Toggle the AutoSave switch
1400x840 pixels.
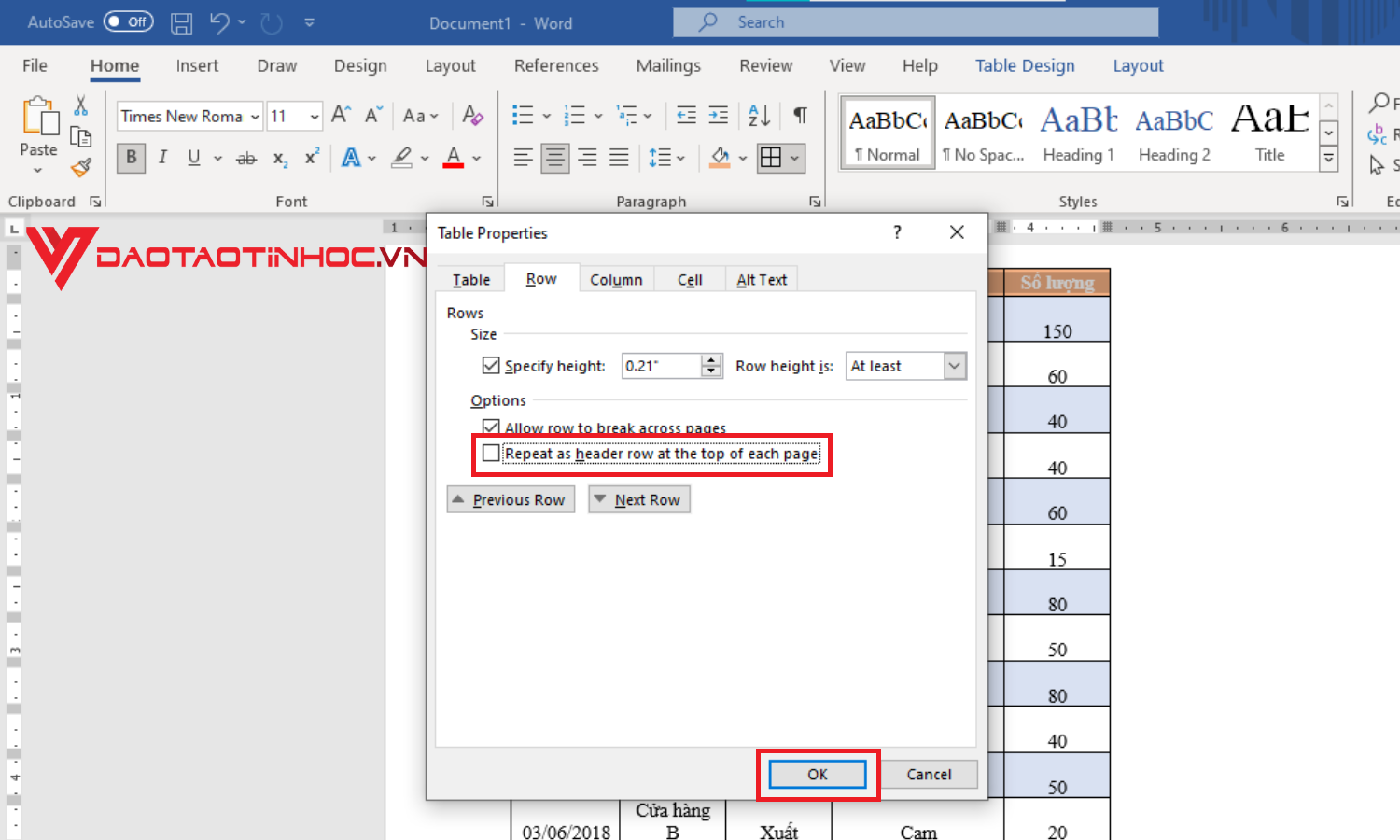pos(128,21)
